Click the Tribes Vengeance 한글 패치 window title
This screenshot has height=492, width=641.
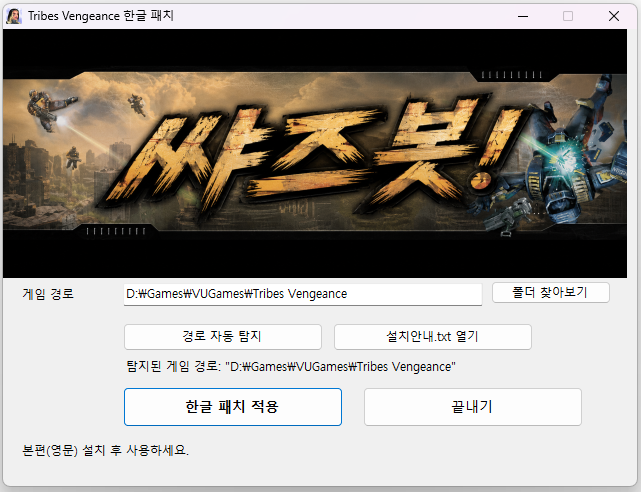pyautogui.click(x=101, y=16)
